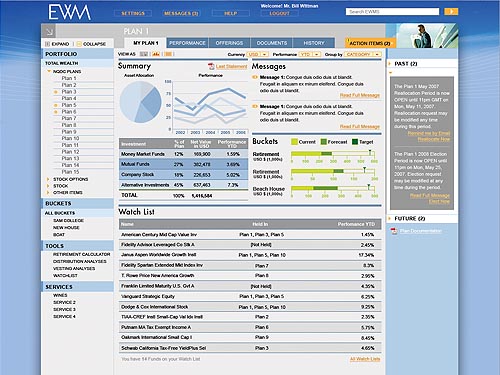
Task: Click the first message's arrow icon
Action: tap(255, 77)
